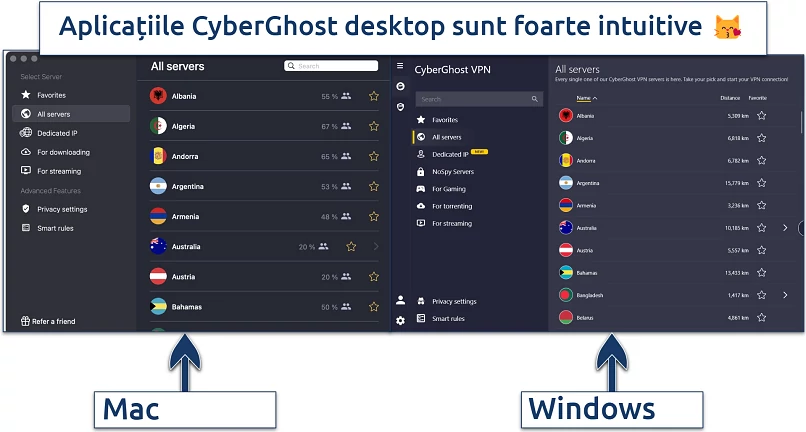The image size is (806, 432).
Task: Expand Australia cities in Mac list
Action: coord(376,247)
